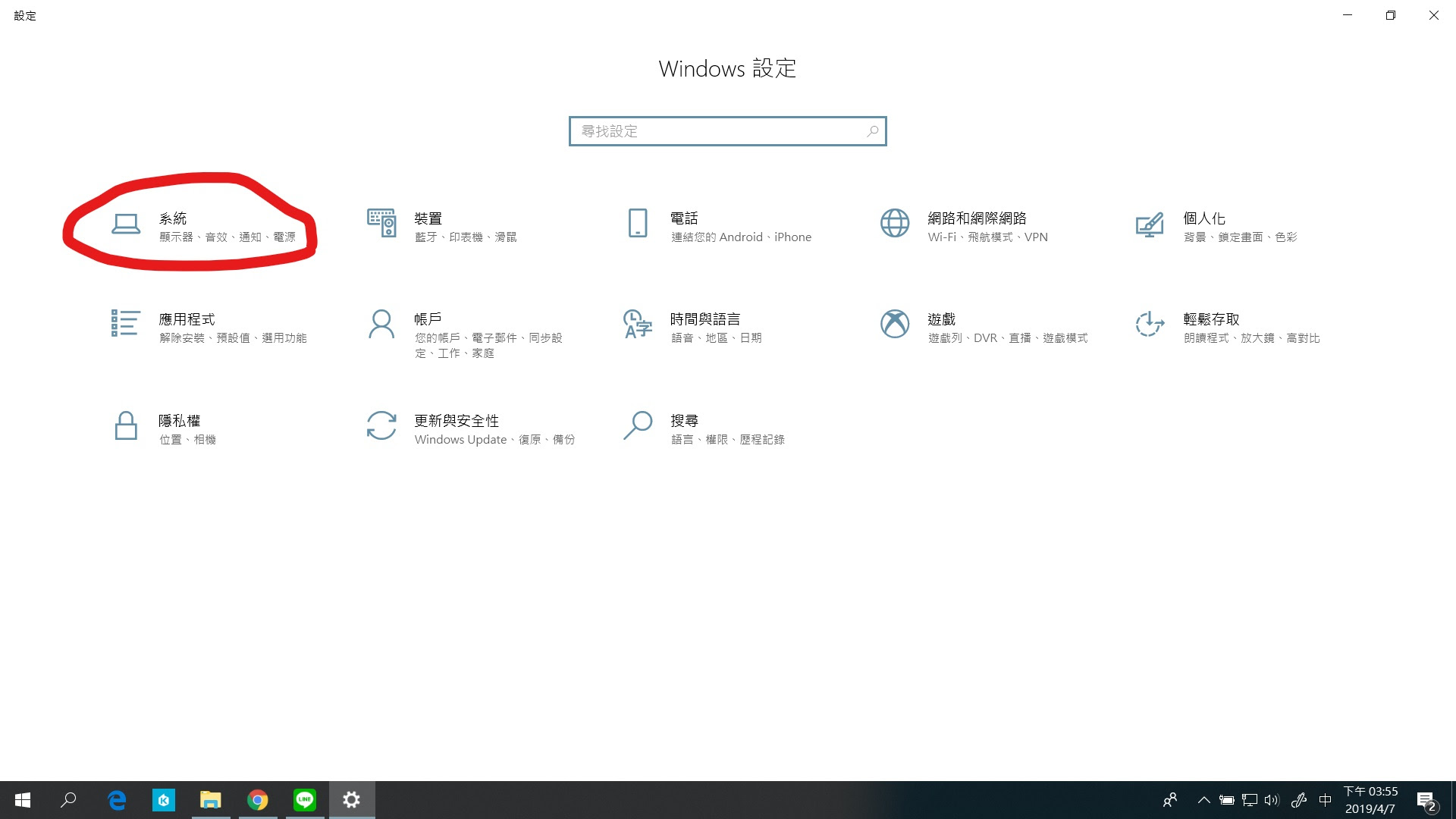Show hidden system tray icons
The height and width of the screenshot is (819, 1456).
point(1203,800)
